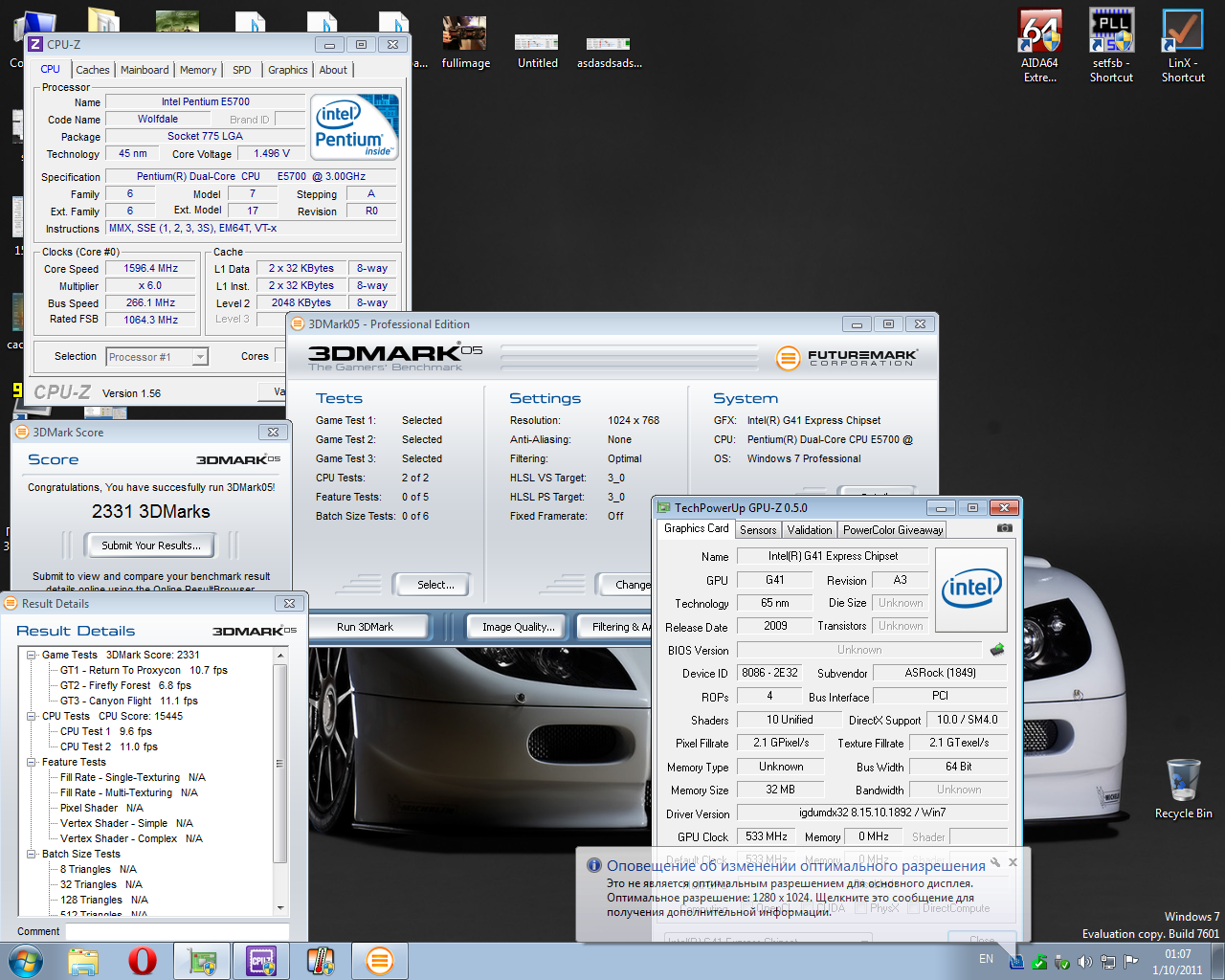Screen dimensions: 1225x980
Task: Open the clock showing 01:07
Action: [x=1177, y=962]
